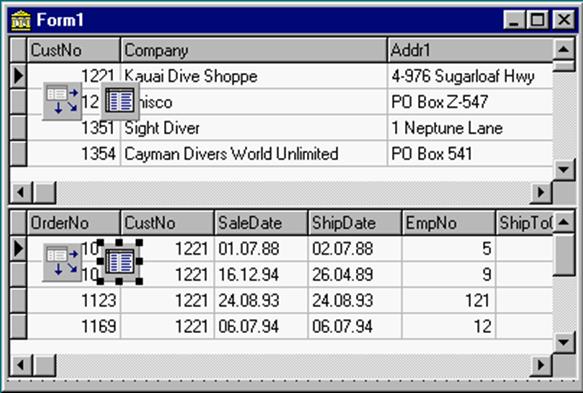Select the Sight Diver company cell
Viewport: 583px width, 393px height.
[254, 128]
